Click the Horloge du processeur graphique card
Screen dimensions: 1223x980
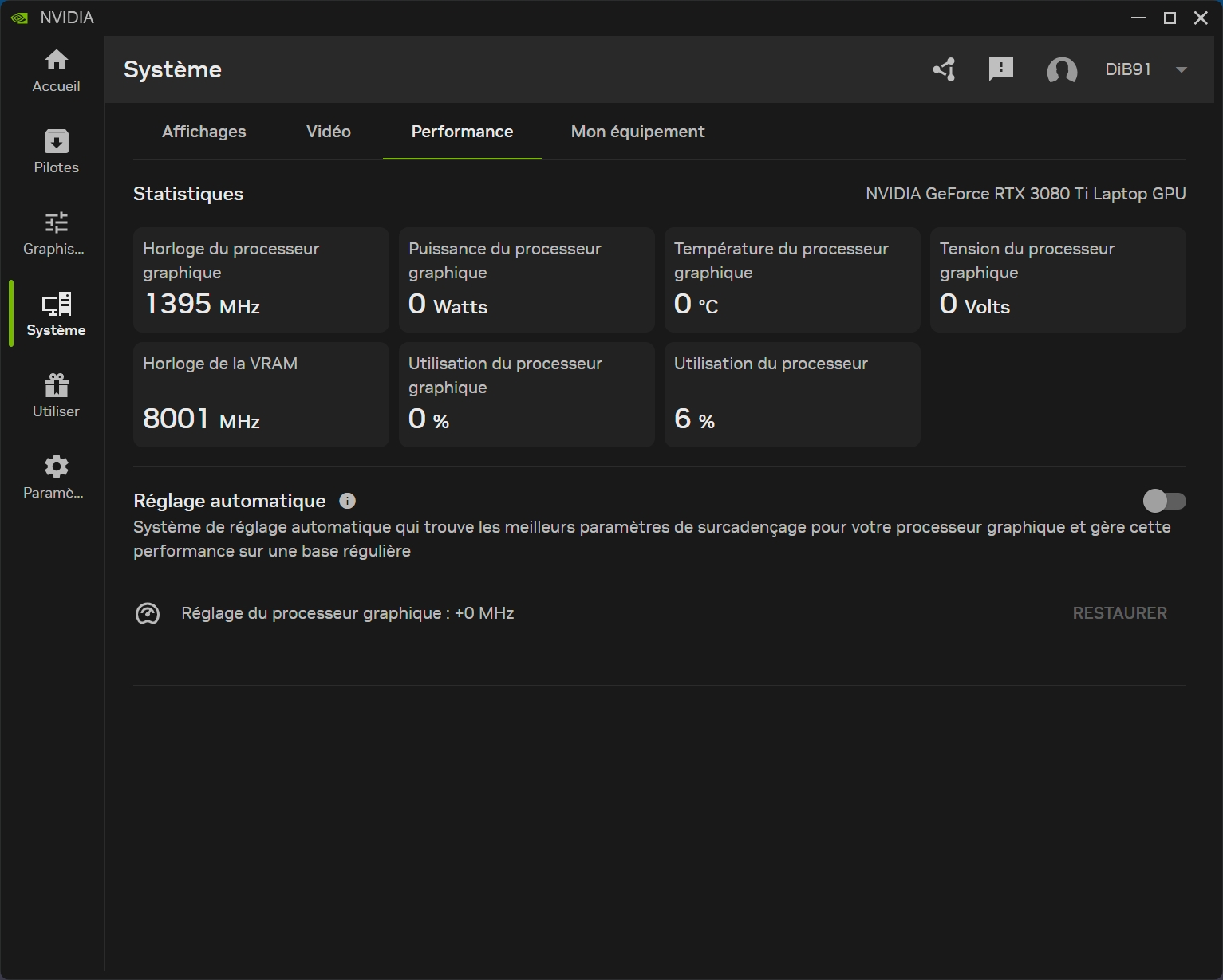tap(261, 280)
